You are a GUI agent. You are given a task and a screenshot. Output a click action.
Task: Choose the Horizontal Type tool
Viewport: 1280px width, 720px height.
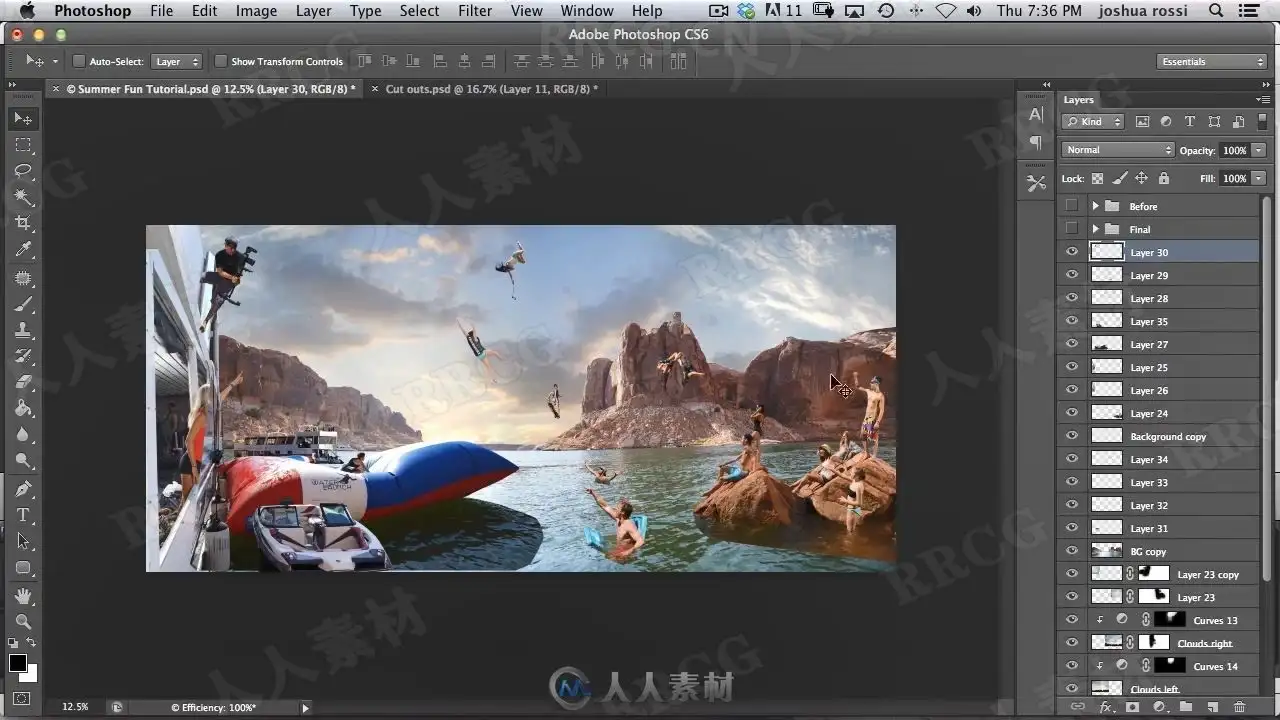(23, 515)
